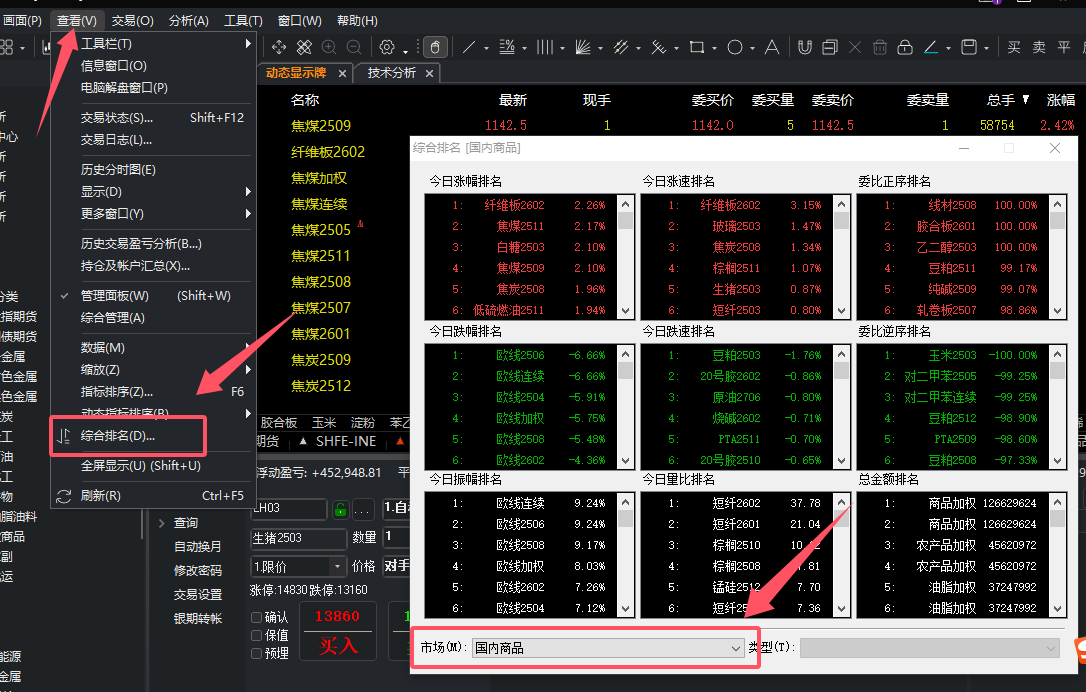Open the dropdown arrow next to line tool
This screenshot has height=692, width=1086.
click(486, 48)
